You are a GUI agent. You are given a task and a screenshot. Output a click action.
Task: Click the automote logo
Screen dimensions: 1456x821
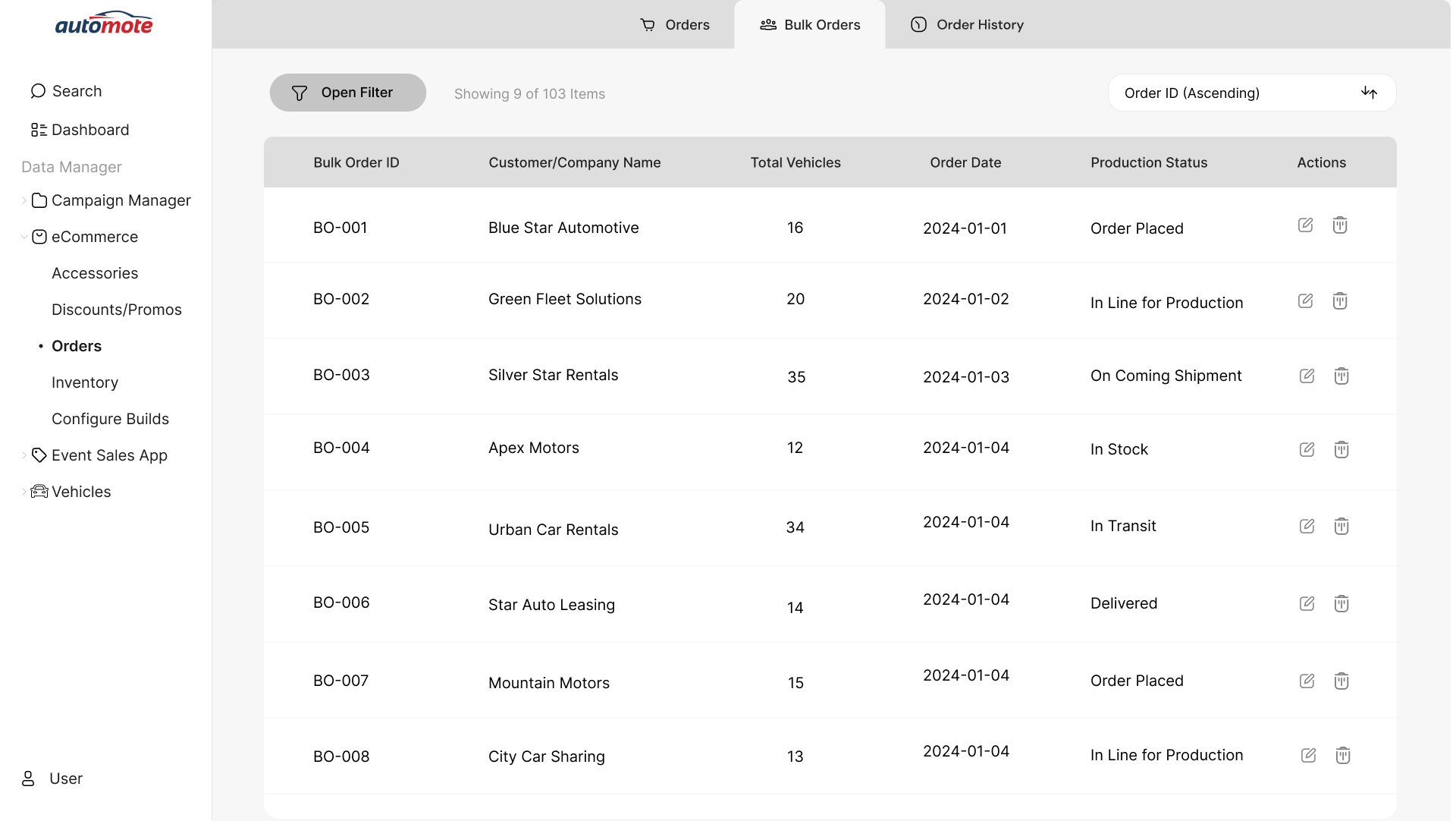pyautogui.click(x=104, y=24)
